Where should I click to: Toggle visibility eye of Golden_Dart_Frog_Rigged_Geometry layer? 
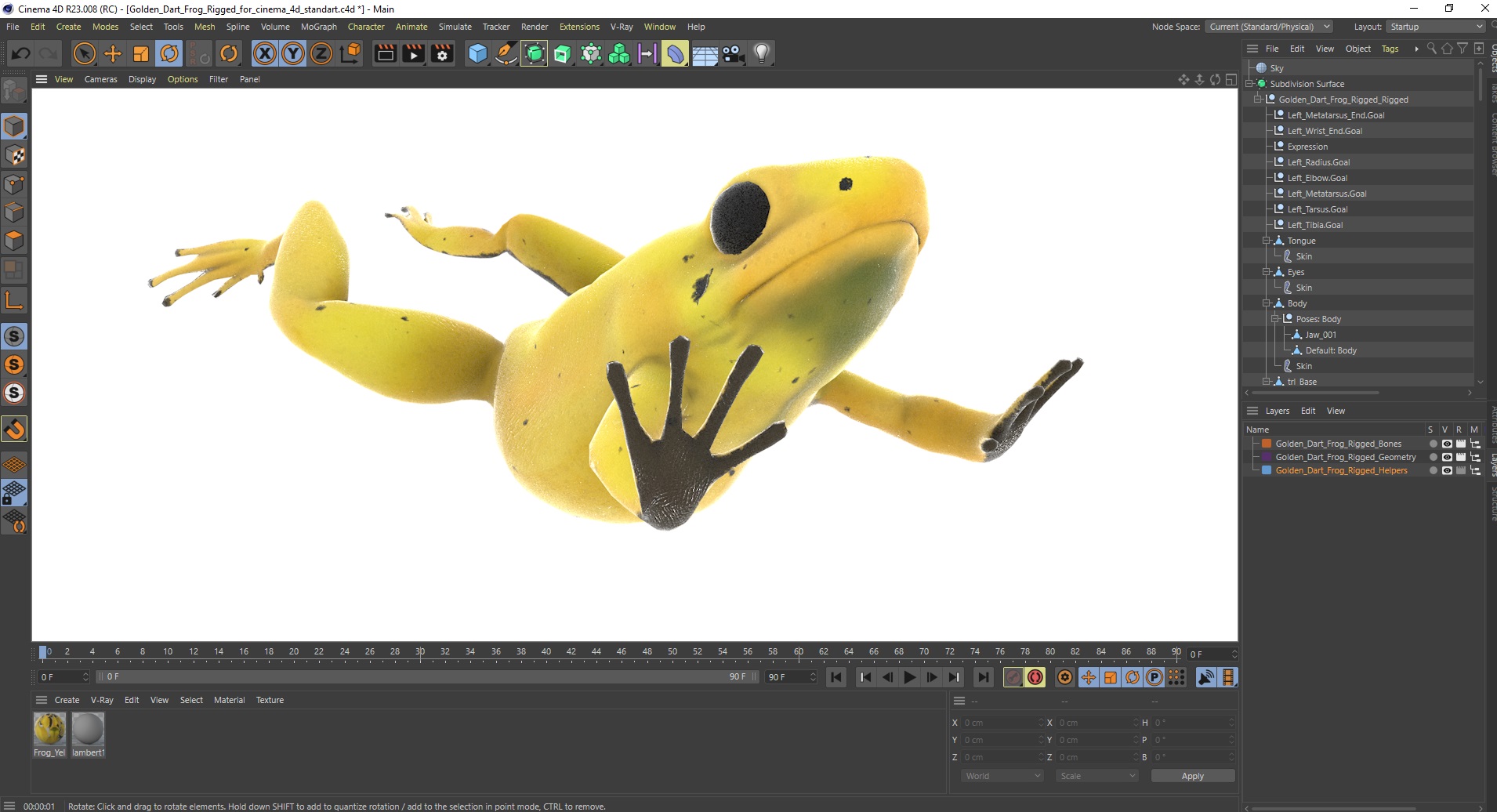1447,457
